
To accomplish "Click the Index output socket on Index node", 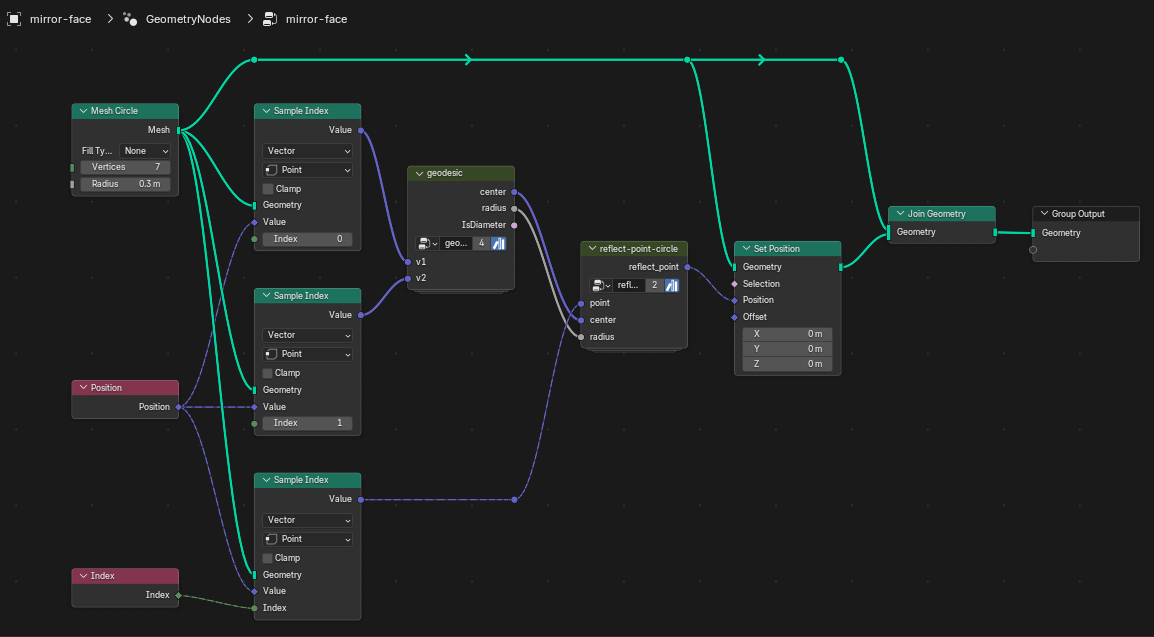I will coord(179,595).
